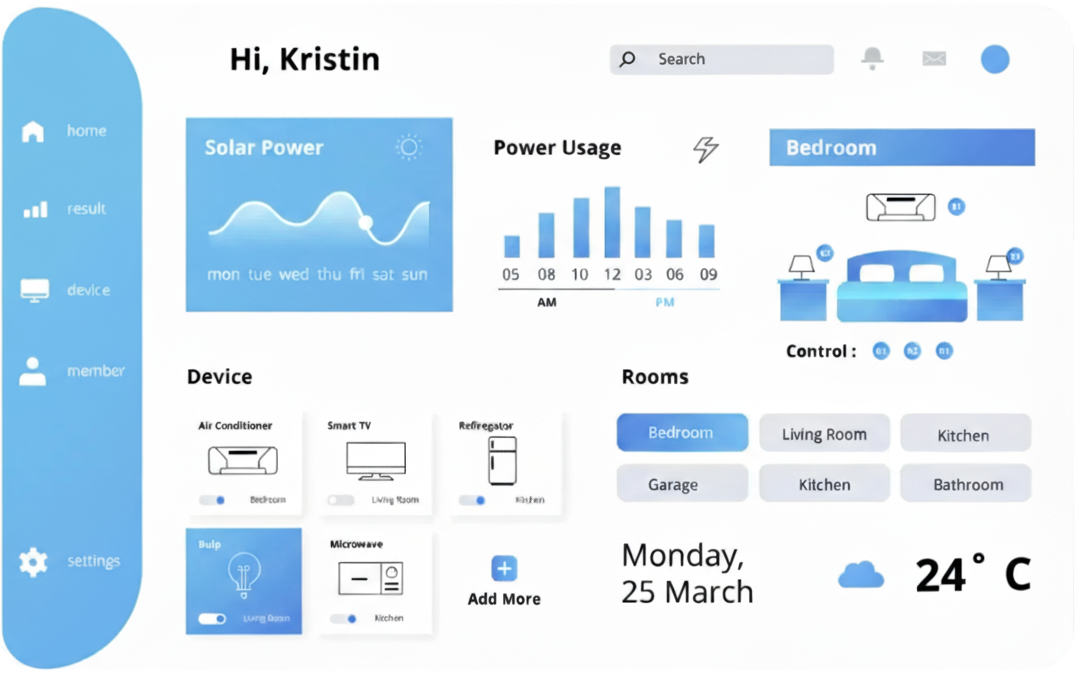Click the blue user avatar circle
Image resolution: width=1081 pixels, height=678 pixels.
[x=994, y=59]
